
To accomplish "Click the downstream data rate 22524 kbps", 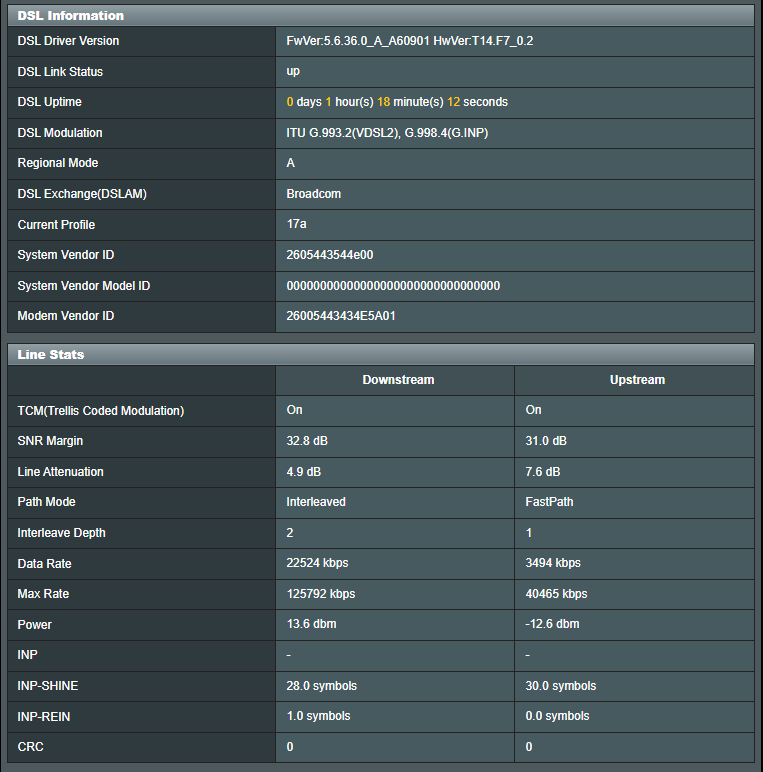I will click(318, 563).
